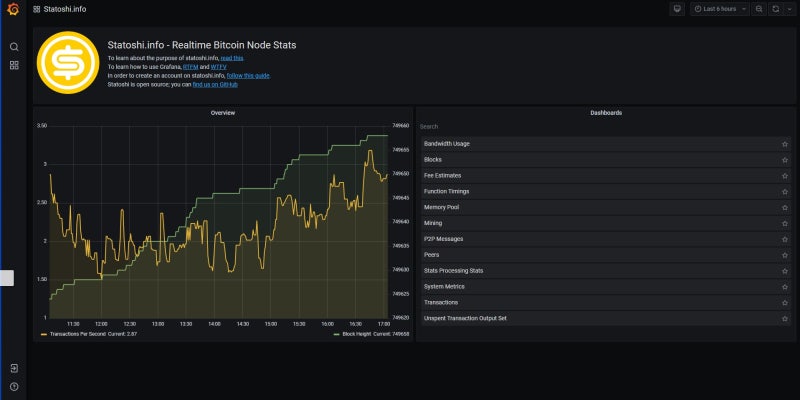Open refresh interval dropdown arrow
The height and width of the screenshot is (400, 800).
coord(788,9)
